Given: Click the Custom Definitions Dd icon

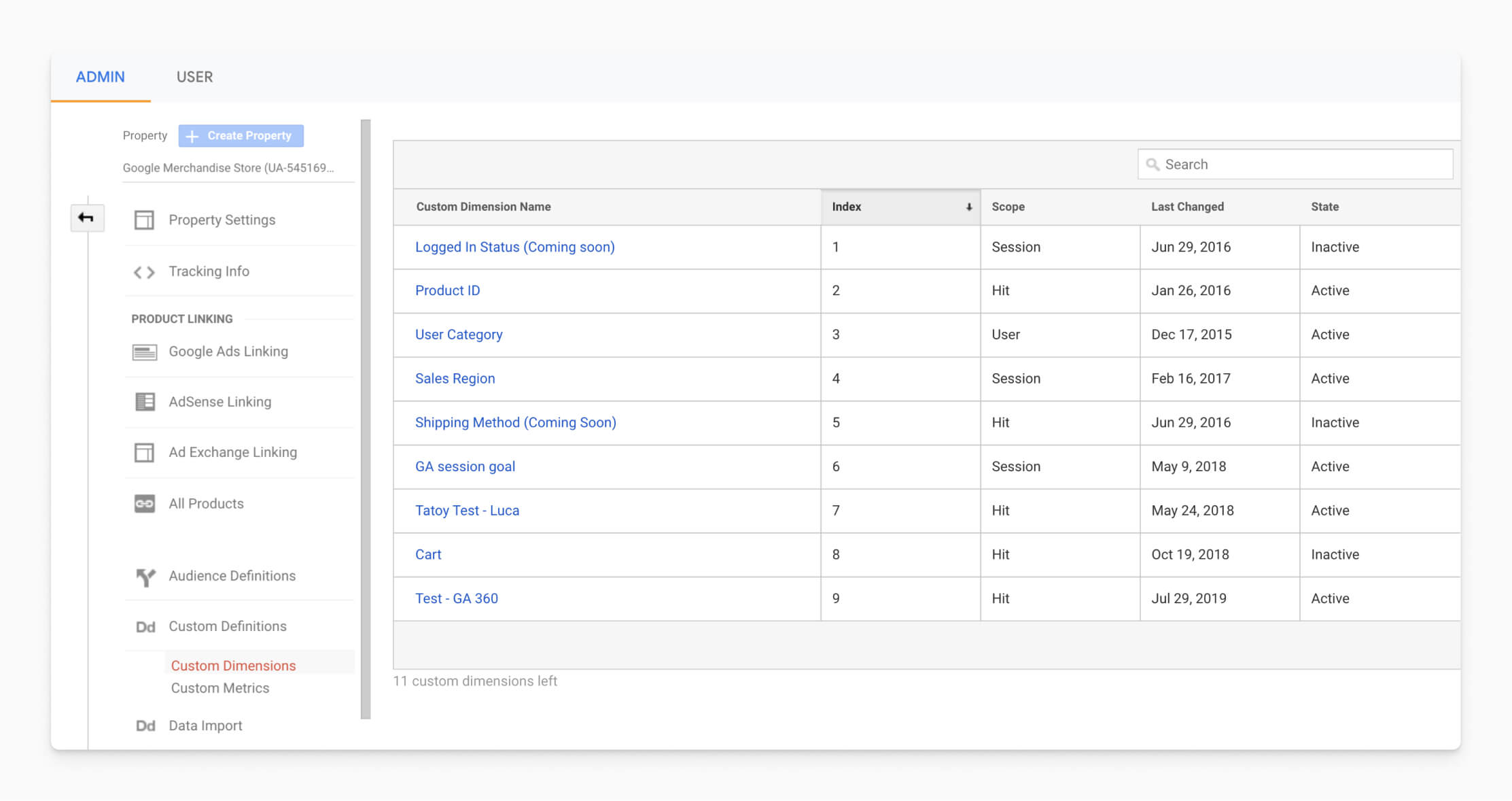Looking at the screenshot, I should pyautogui.click(x=145, y=627).
